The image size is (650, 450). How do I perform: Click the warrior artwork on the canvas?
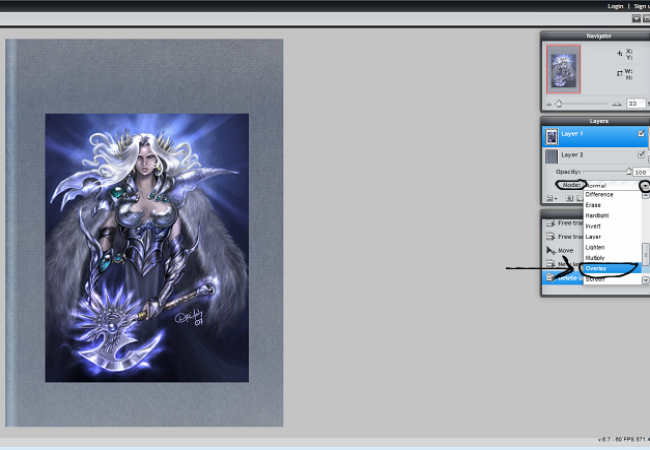pos(147,248)
